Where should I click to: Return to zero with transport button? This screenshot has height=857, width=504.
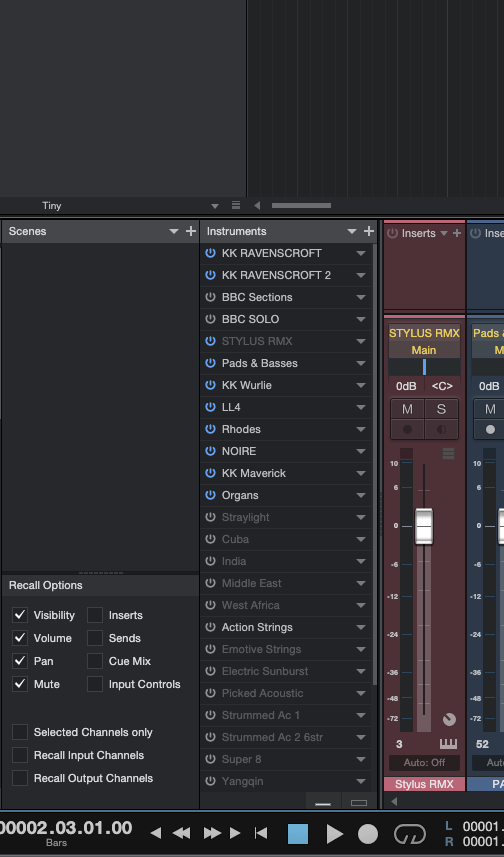coord(261,833)
